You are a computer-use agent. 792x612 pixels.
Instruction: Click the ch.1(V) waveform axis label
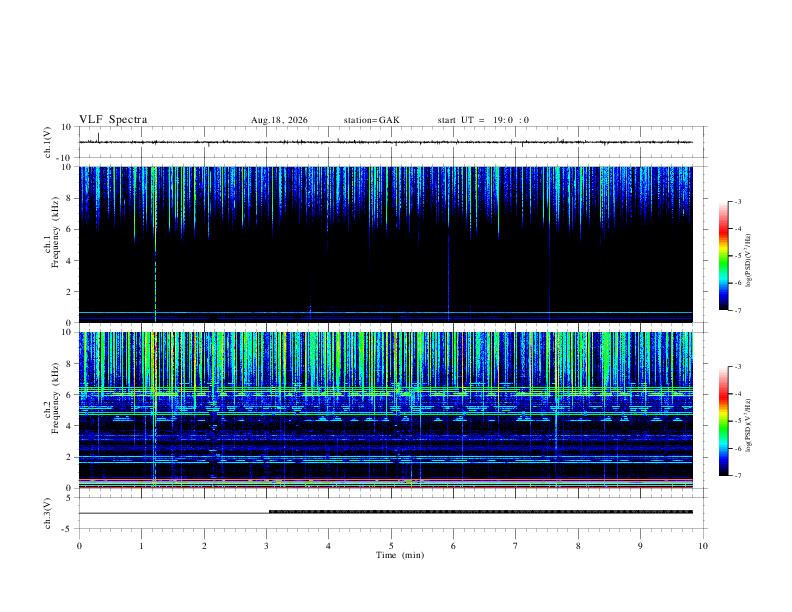point(47,142)
